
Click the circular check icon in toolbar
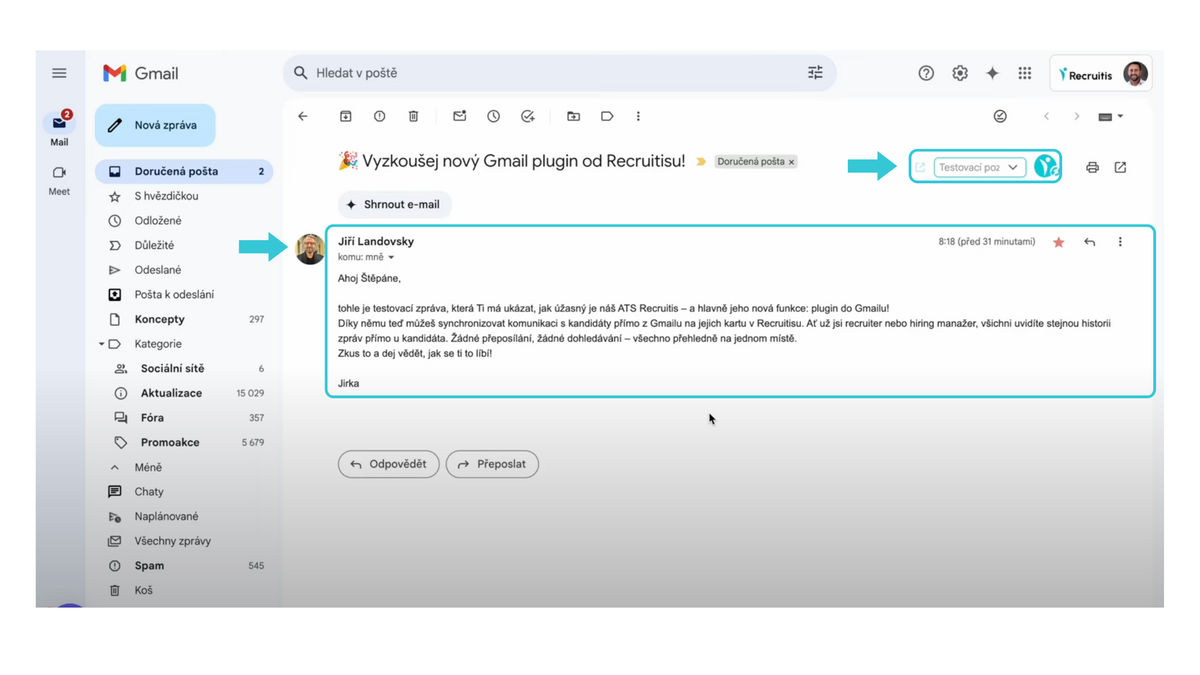(x=1000, y=116)
